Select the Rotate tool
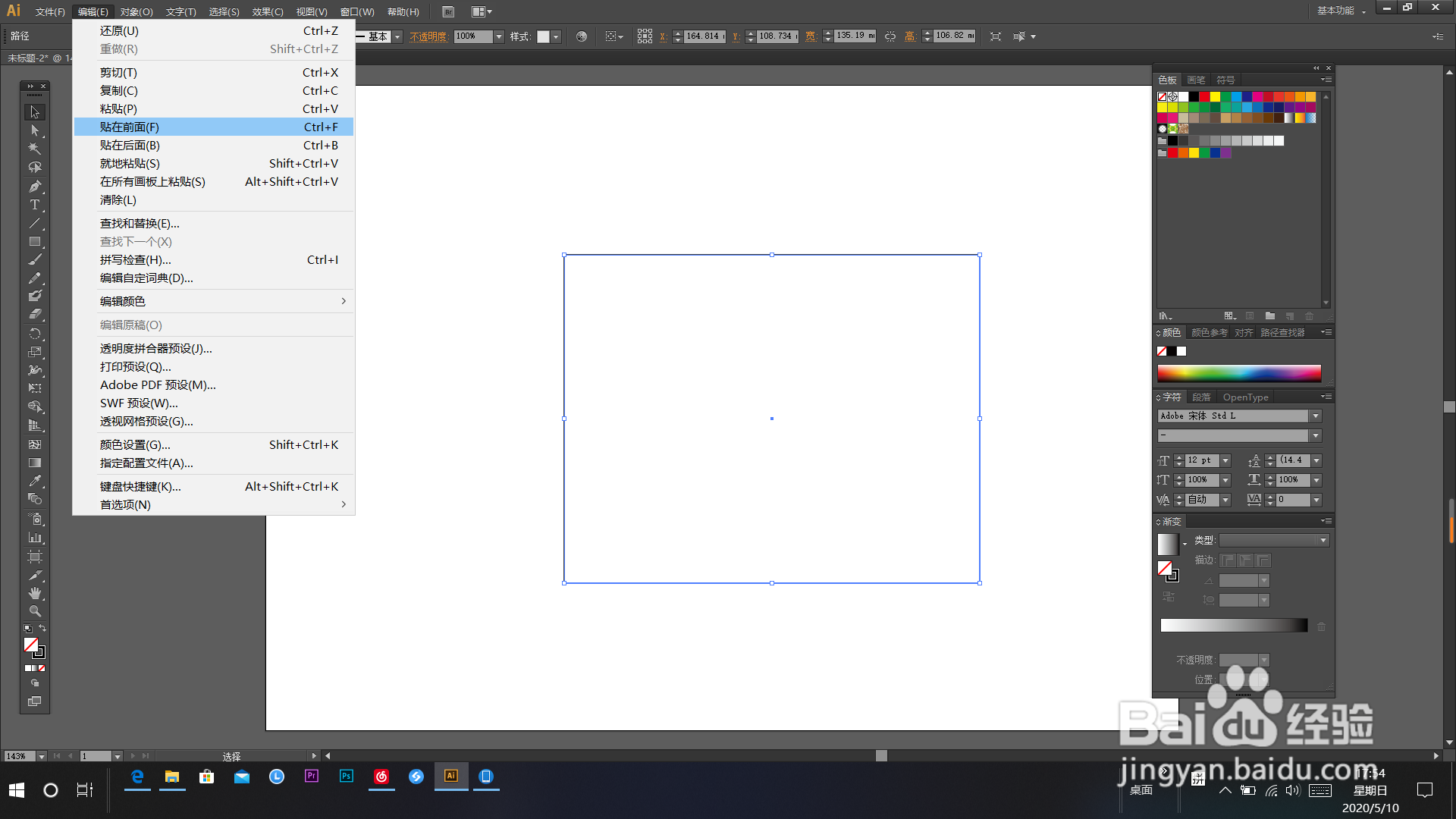1456x819 pixels. click(34, 334)
